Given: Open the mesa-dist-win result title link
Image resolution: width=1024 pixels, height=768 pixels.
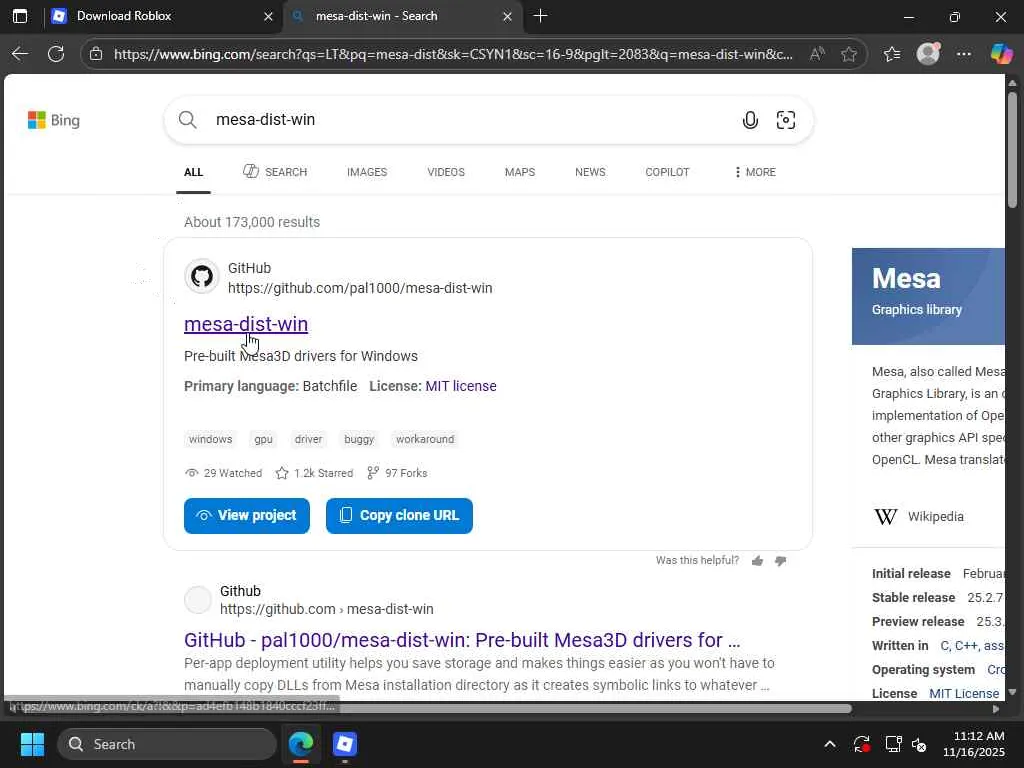Looking at the screenshot, I should 246,324.
